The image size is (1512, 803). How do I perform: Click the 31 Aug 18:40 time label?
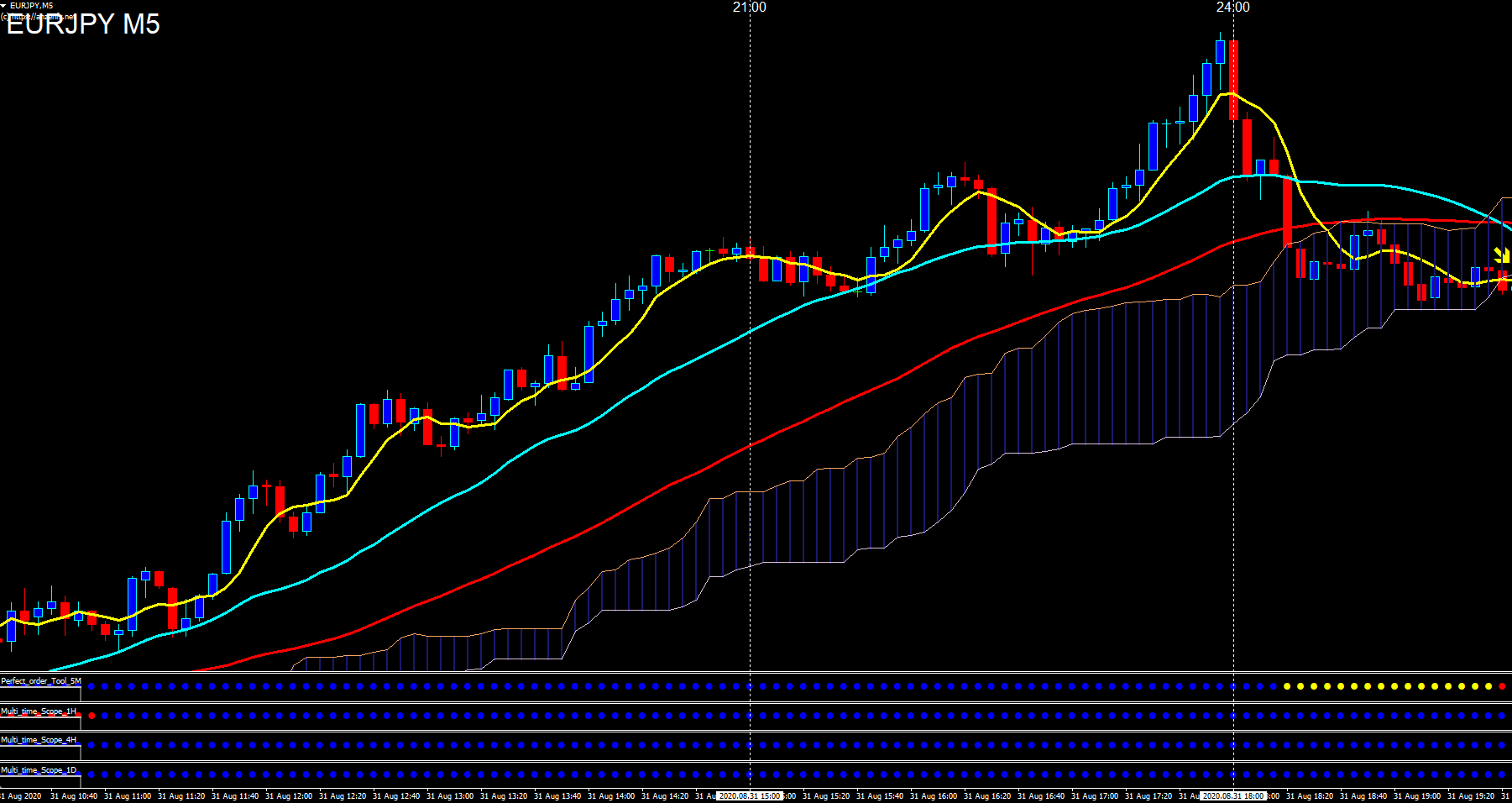pos(1363,796)
